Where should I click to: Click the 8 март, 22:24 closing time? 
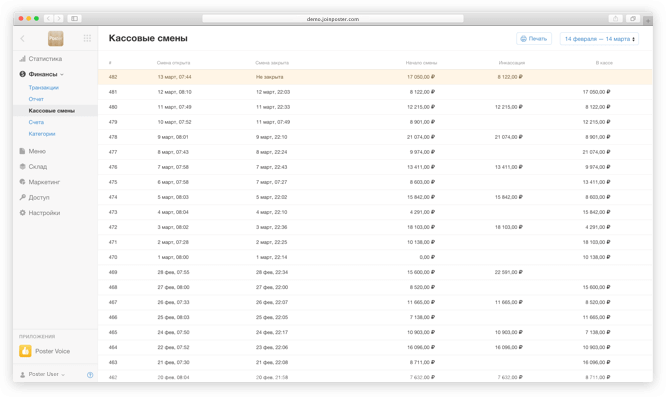(x=271, y=152)
